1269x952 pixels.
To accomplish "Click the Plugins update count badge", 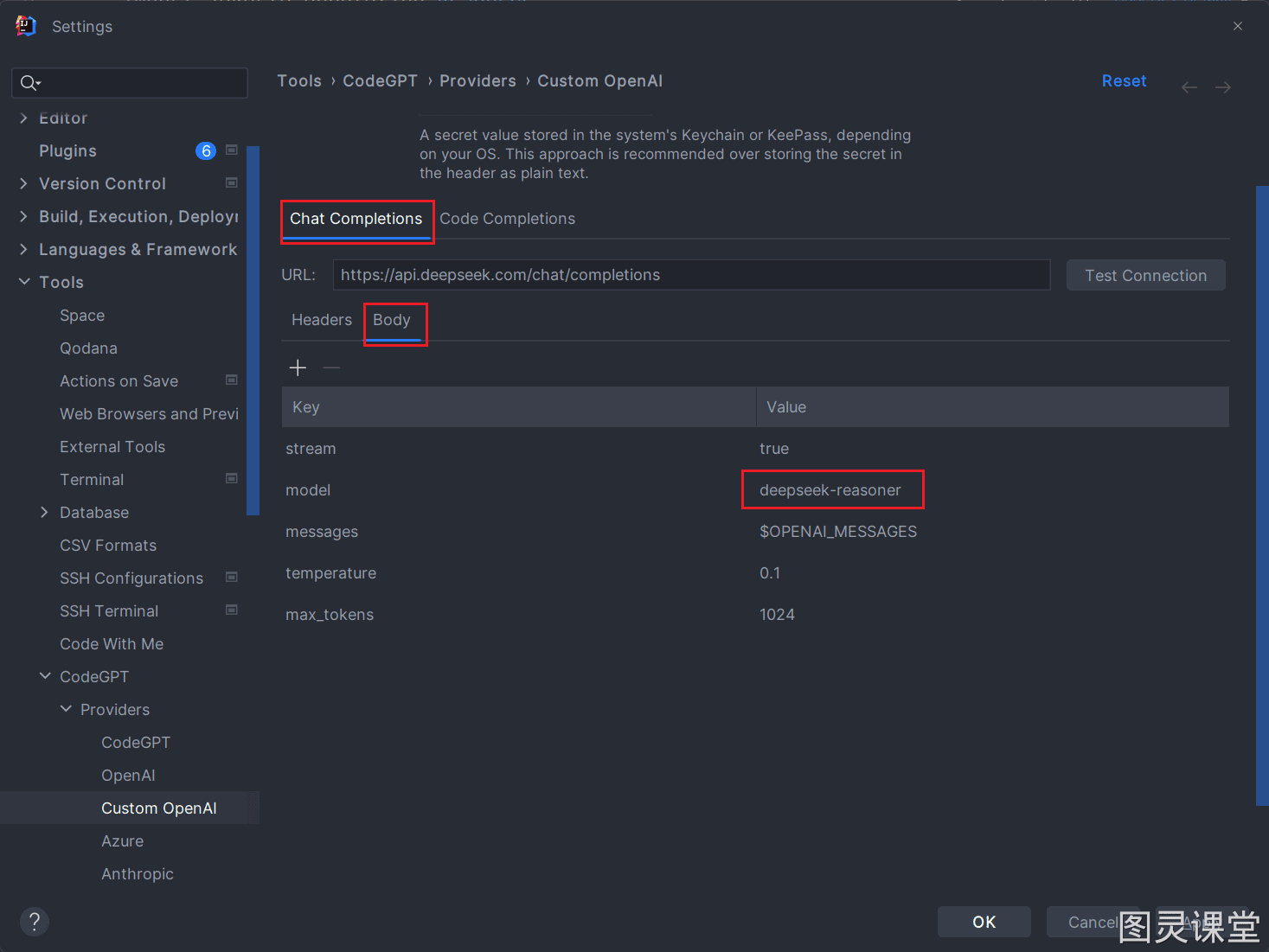I will [206, 150].
